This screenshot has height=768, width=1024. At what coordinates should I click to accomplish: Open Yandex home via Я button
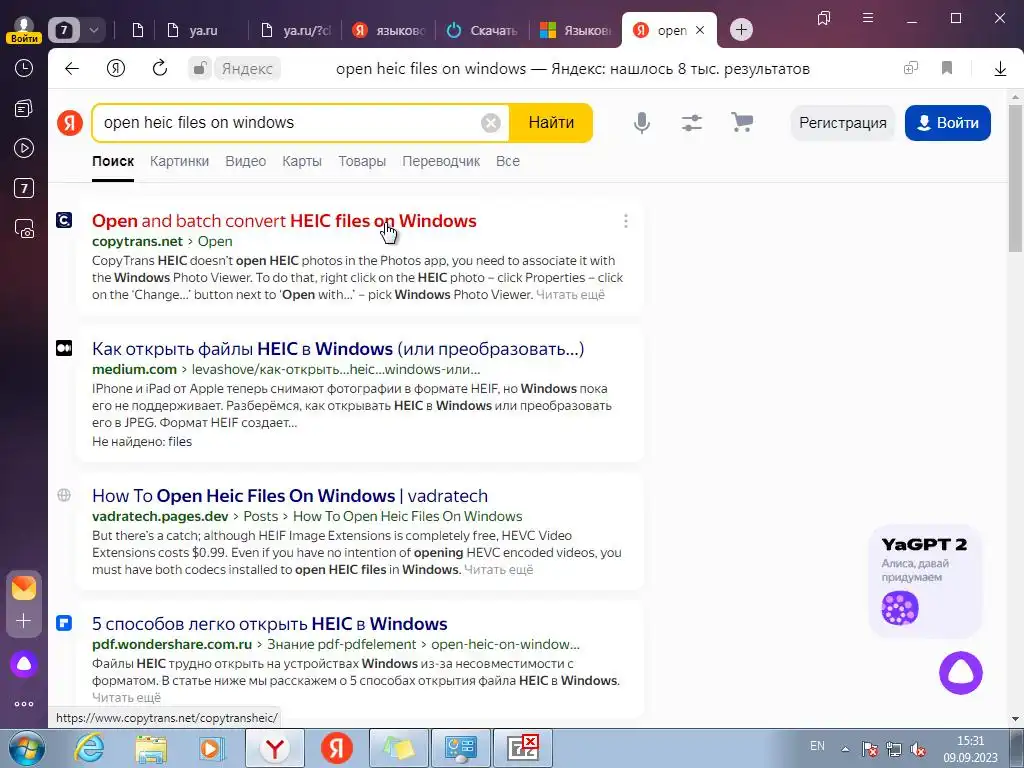point(116,69)
